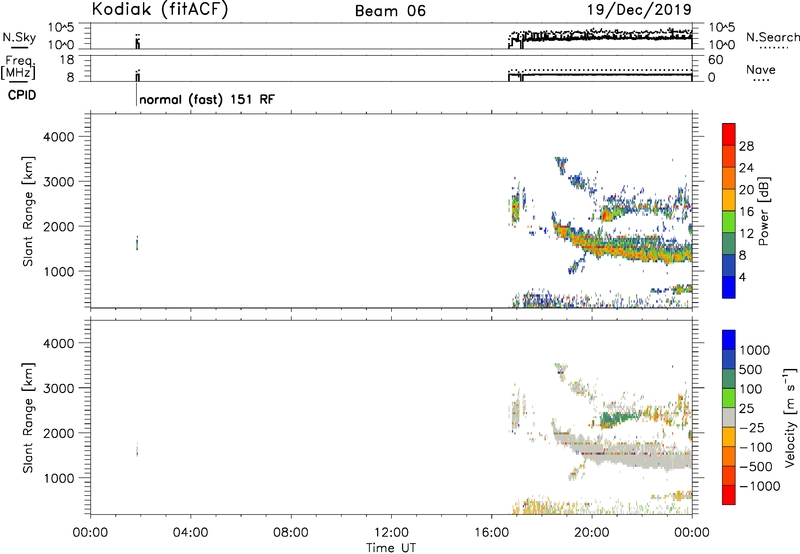Click the "-100" tick on the Velocity color bar
Screen dimensions: 800x554
[756, 447]
